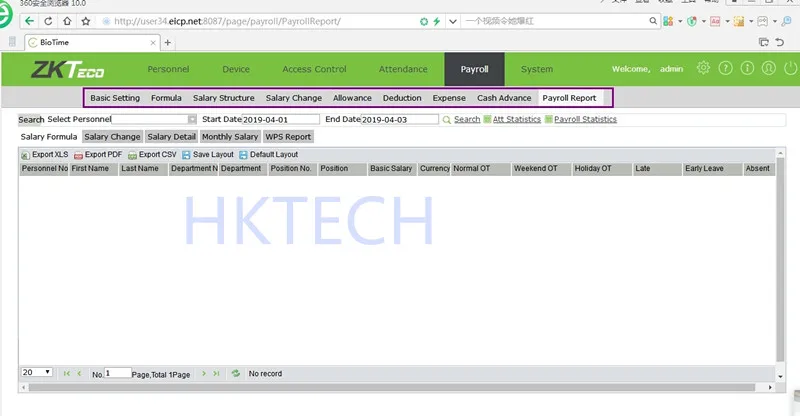This screenshot has height=416, width=800.
Task: Switch to Formula submenu
Action: 166,98
